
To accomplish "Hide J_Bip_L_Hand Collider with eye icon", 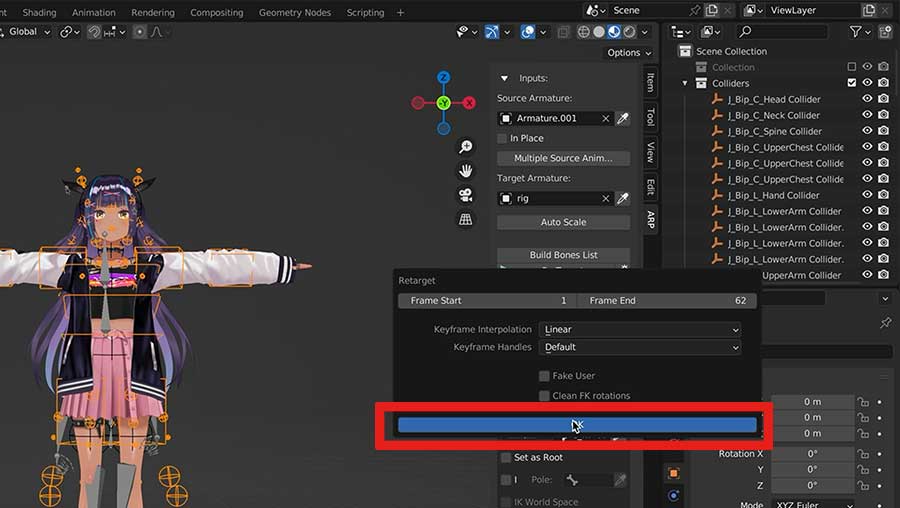I will 867,195.
